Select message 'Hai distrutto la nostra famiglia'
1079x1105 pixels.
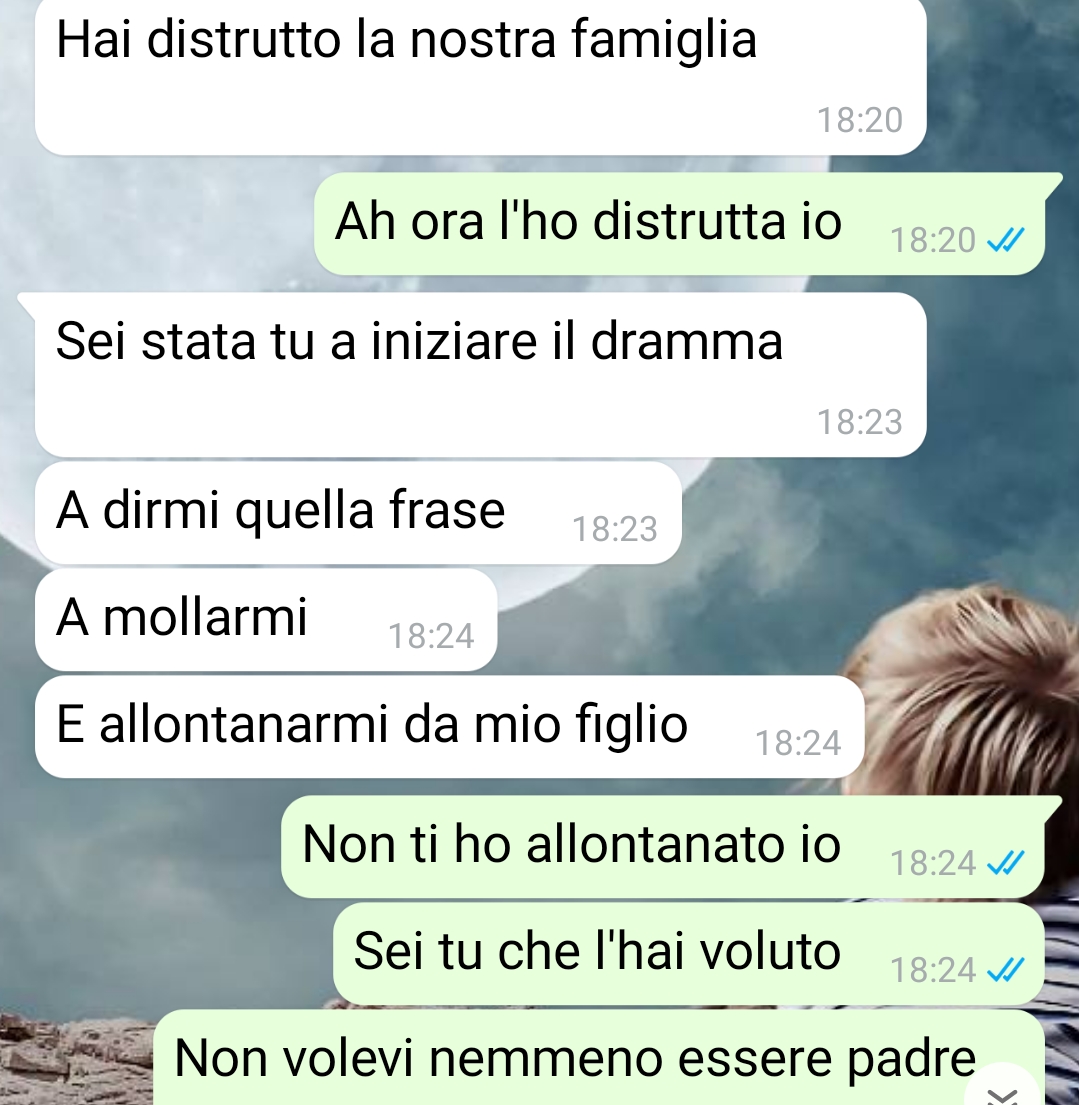pos(481,75)
